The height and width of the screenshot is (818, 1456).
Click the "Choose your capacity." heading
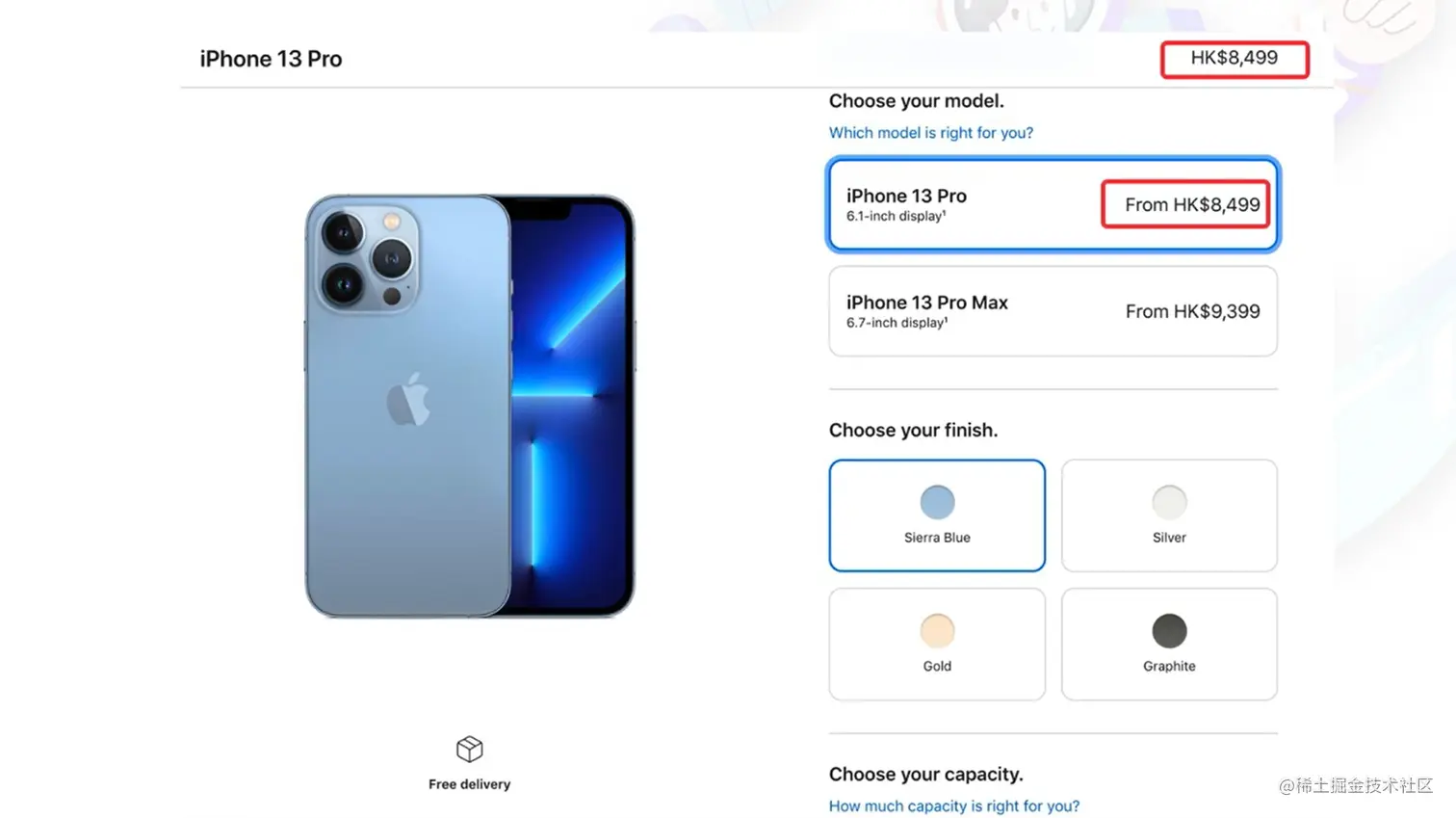925,775
